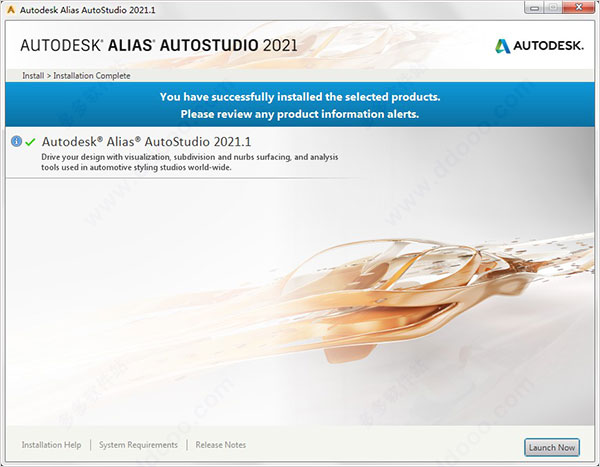
Task: Open the System Requirements link
Action: [x=138, y=445]
